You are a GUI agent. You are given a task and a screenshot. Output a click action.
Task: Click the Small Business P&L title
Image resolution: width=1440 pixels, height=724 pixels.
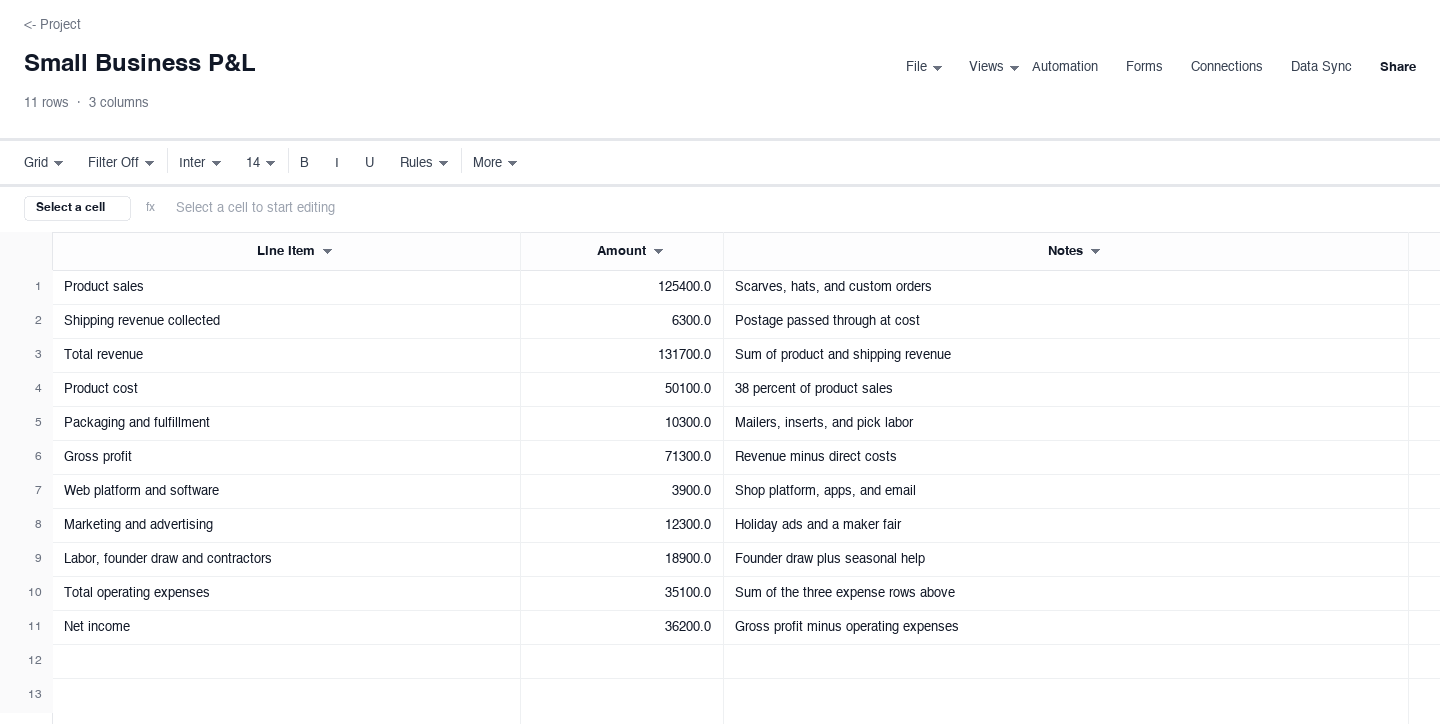click(140, 63)
